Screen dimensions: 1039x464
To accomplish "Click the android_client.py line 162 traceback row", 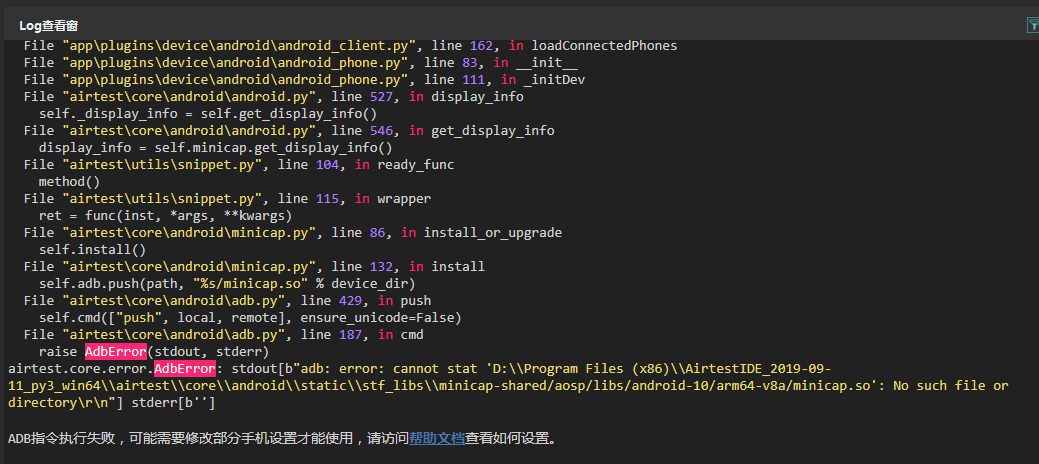I will (x=351, y=46).
